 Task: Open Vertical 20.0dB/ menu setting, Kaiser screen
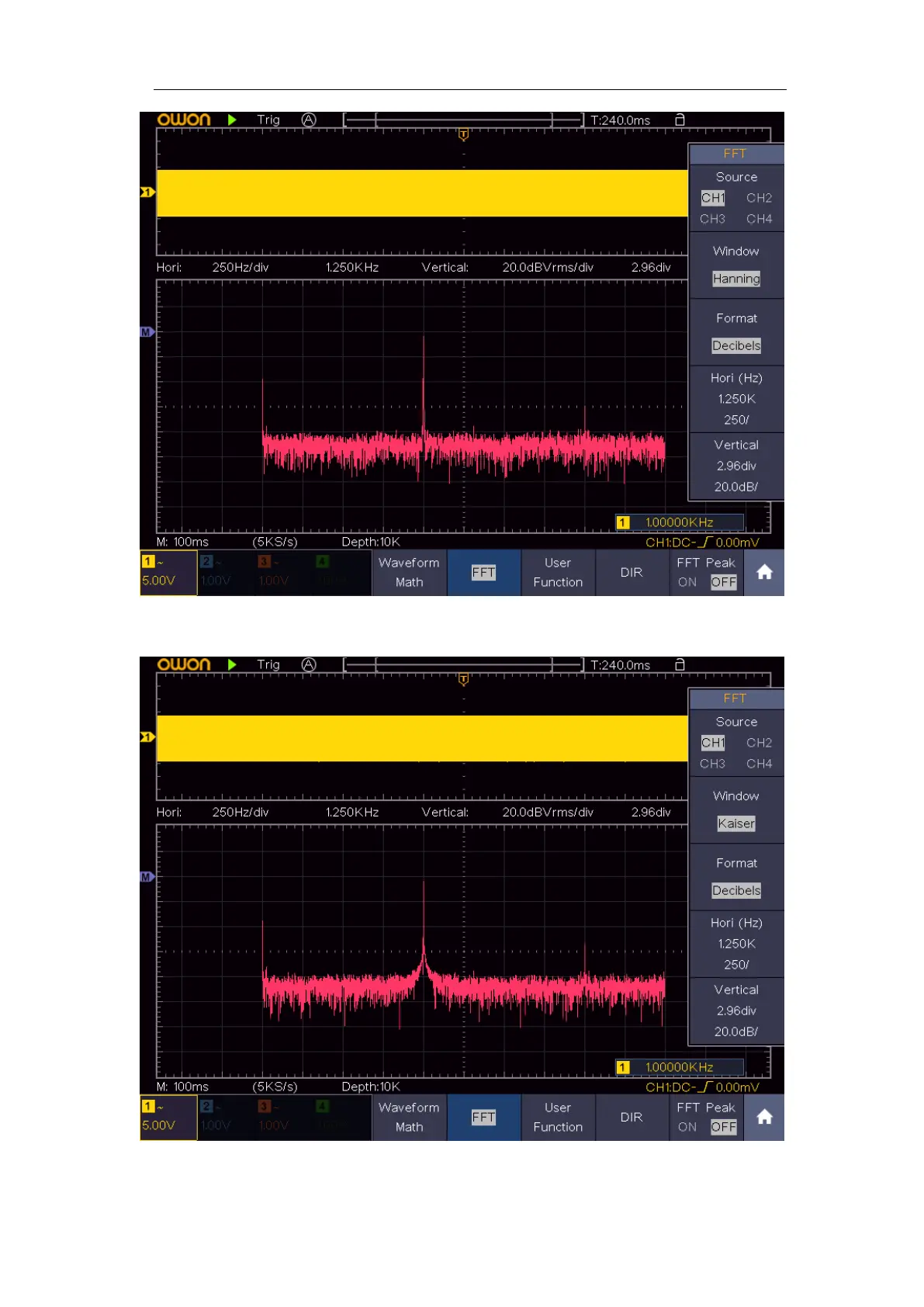736,1011
